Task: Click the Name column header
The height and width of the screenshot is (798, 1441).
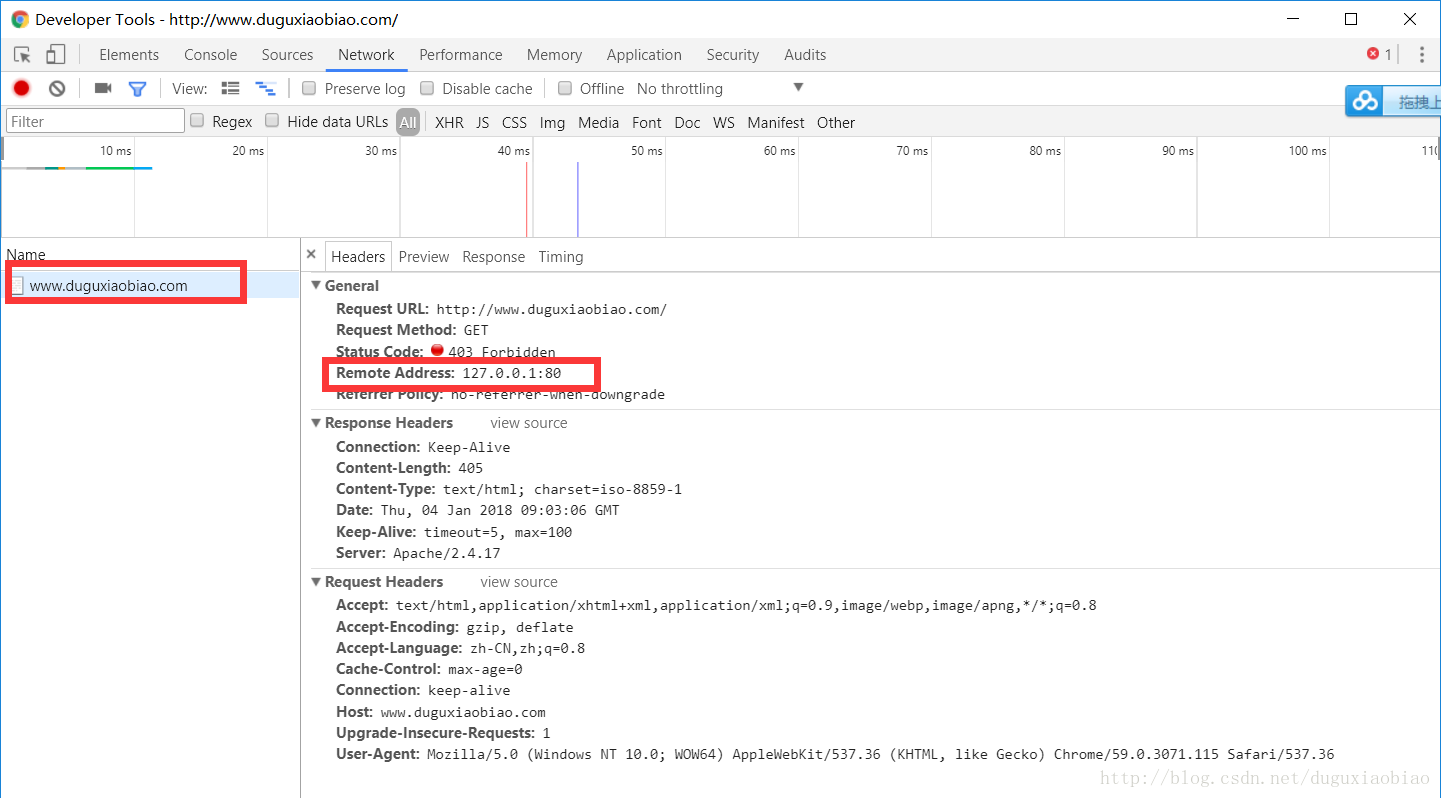Action: pos(150,255)
